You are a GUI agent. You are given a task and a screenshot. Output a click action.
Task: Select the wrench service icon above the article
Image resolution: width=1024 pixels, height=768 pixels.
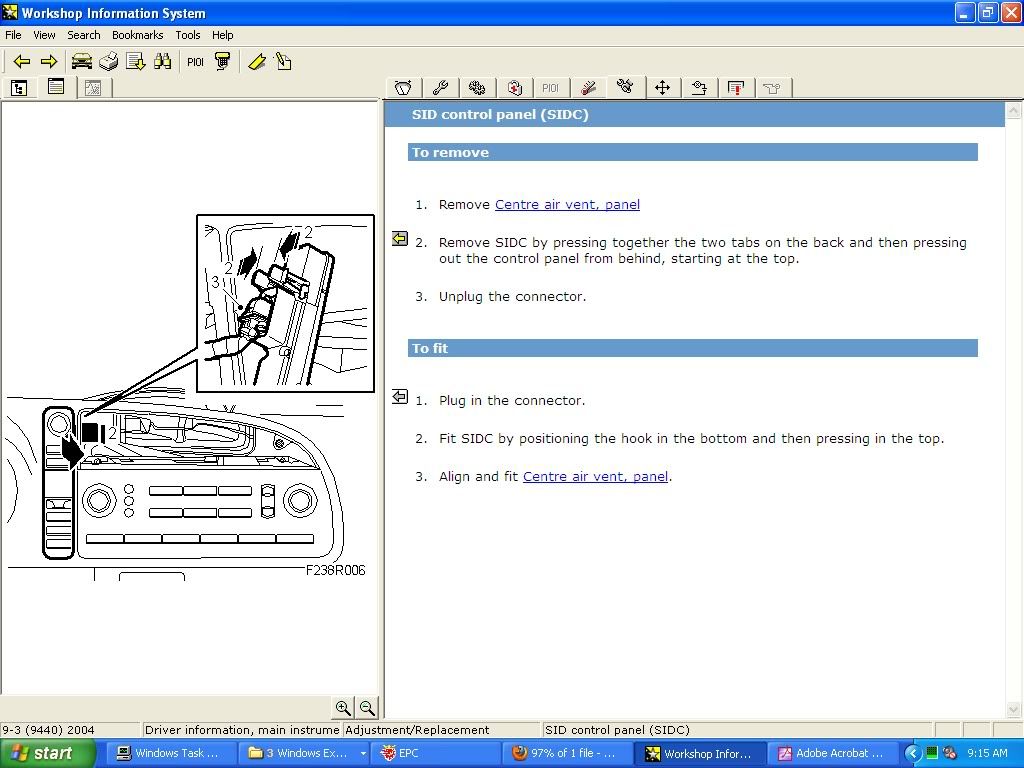tap(440, 87)
